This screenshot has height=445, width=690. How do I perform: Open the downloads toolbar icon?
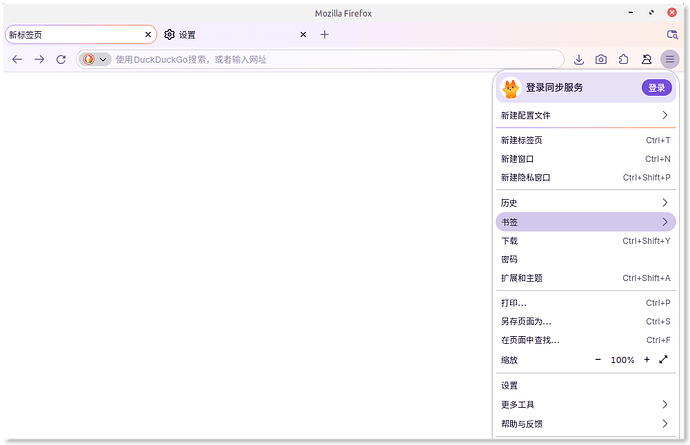click(x=579, y=59)
